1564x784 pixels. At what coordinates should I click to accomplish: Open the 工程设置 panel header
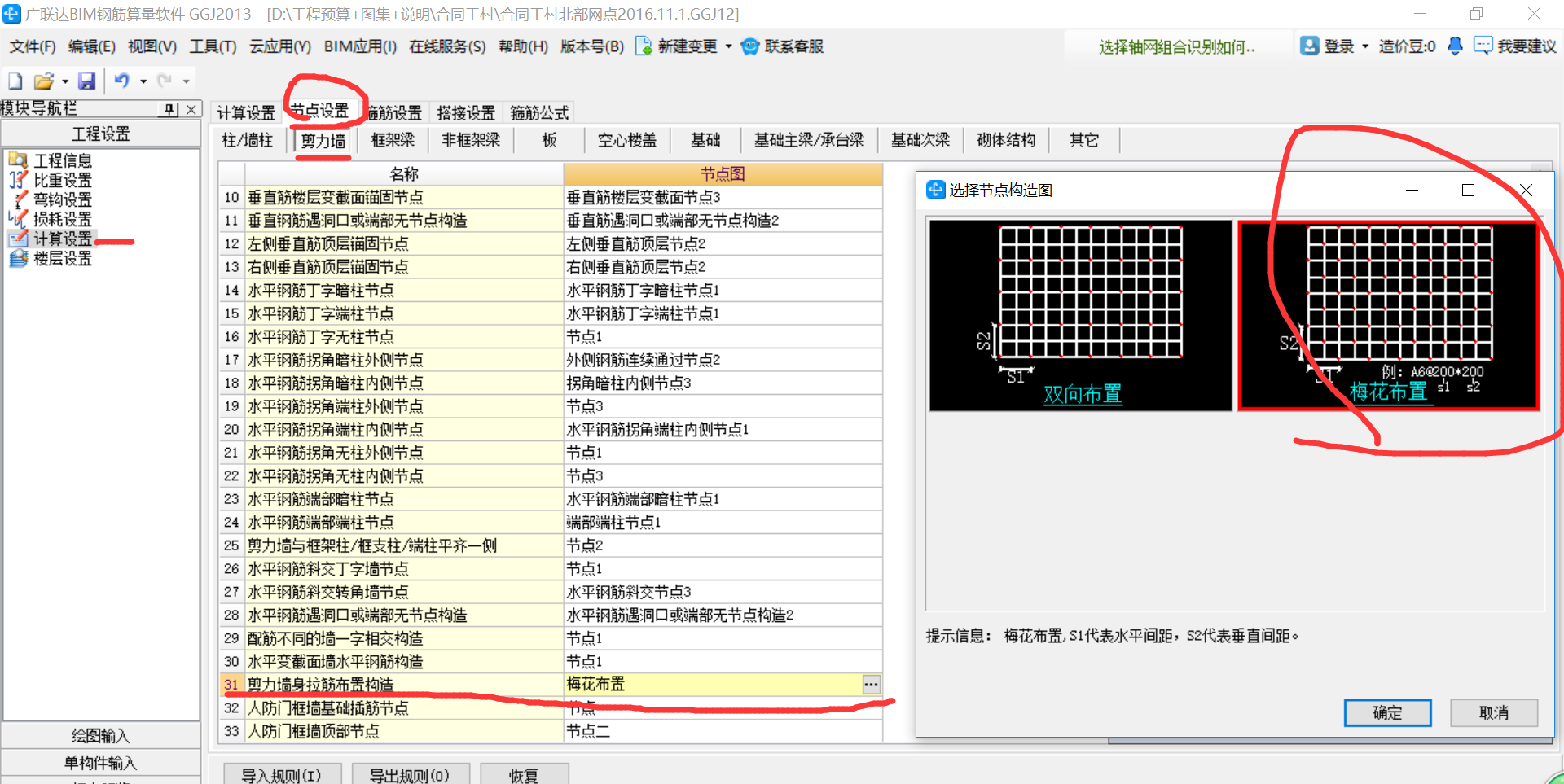(101, 134)
